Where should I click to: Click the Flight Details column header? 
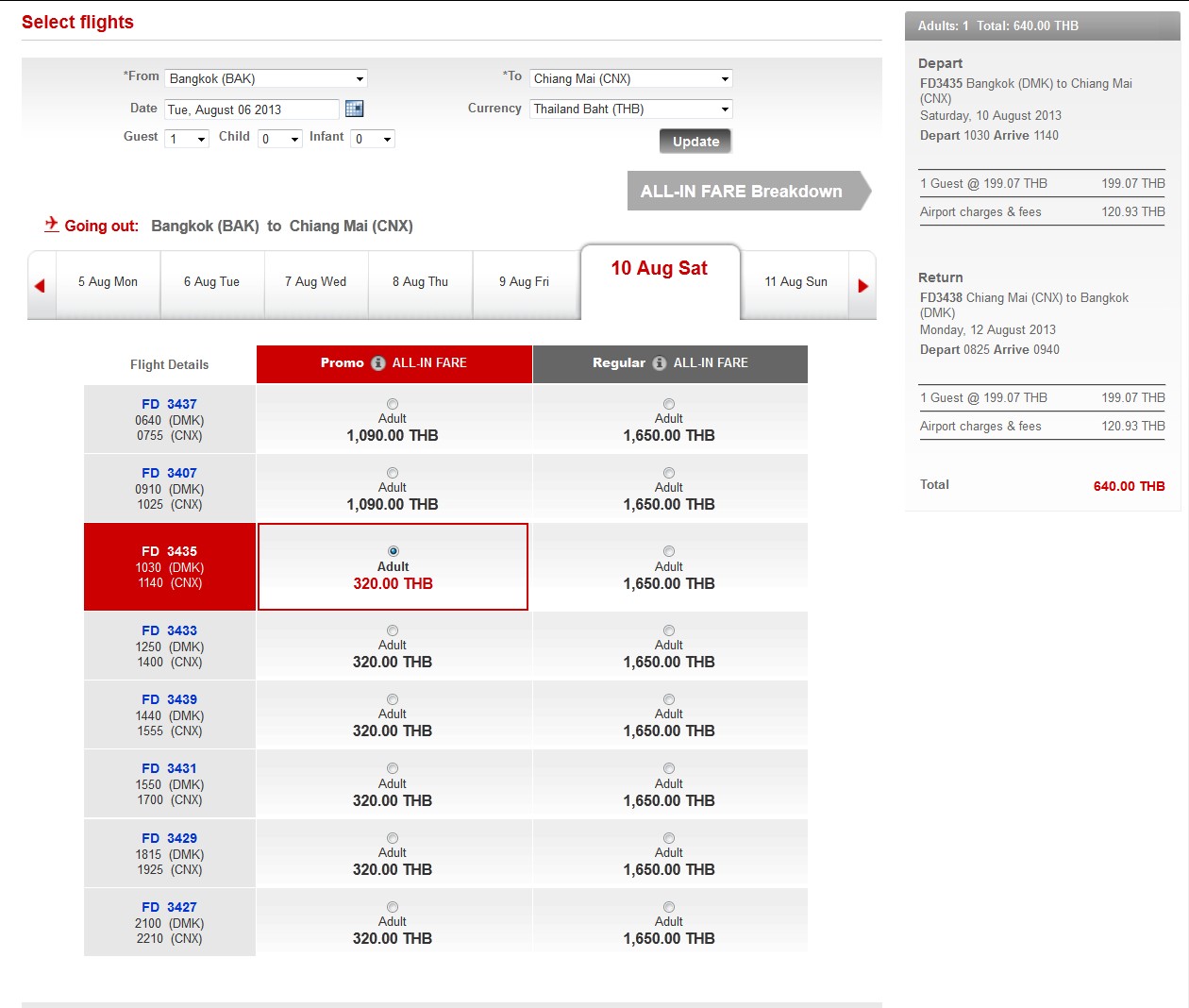click(170, 364)
